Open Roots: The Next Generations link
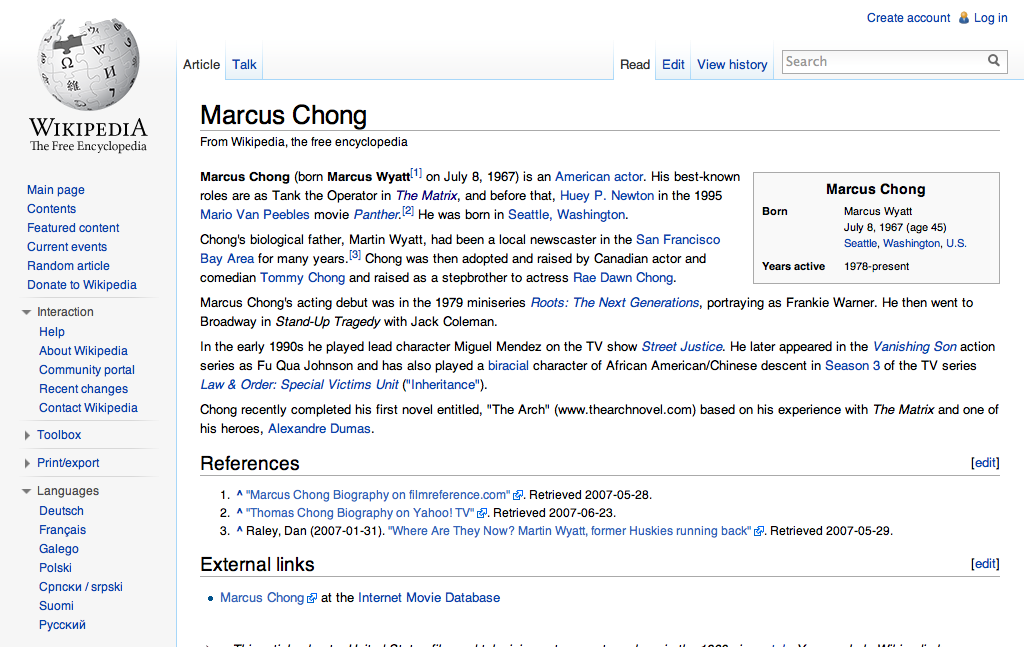The image size is (1024, 647). click(x=615, y=302)
